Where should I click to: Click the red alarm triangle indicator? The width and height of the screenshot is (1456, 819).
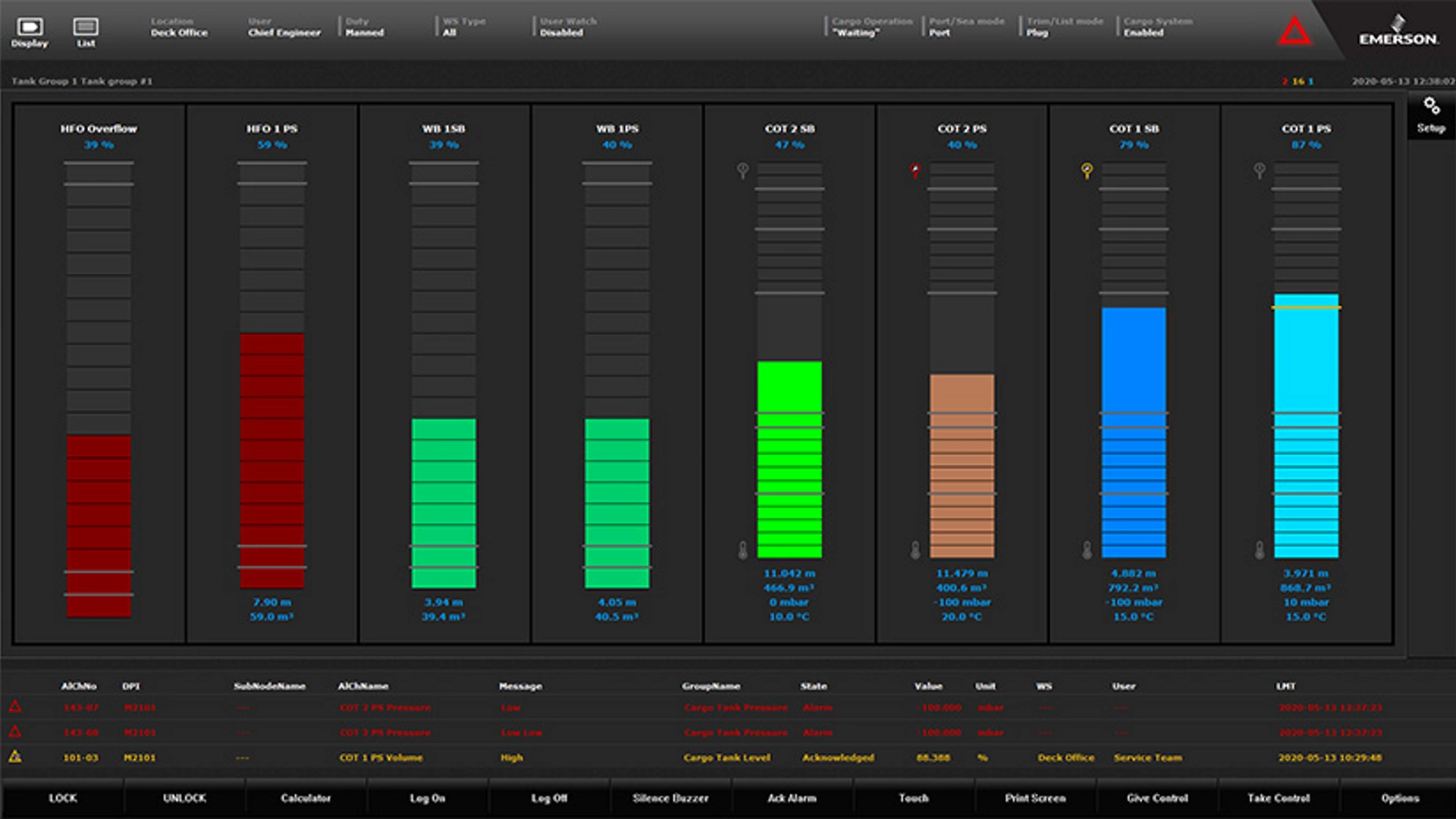(1294, 32)
